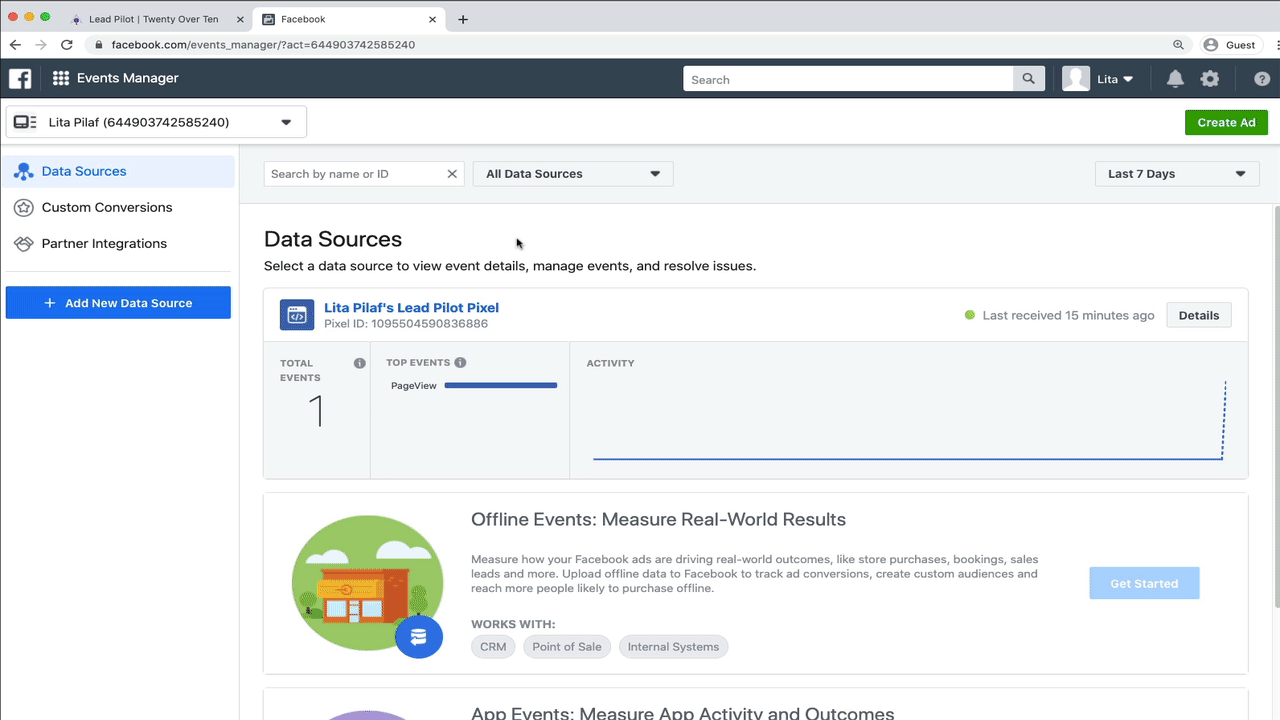Open the notifications bell
Image resolution: width=1280 pixels, height=720 pixels.
click(x=1175, y=79)
